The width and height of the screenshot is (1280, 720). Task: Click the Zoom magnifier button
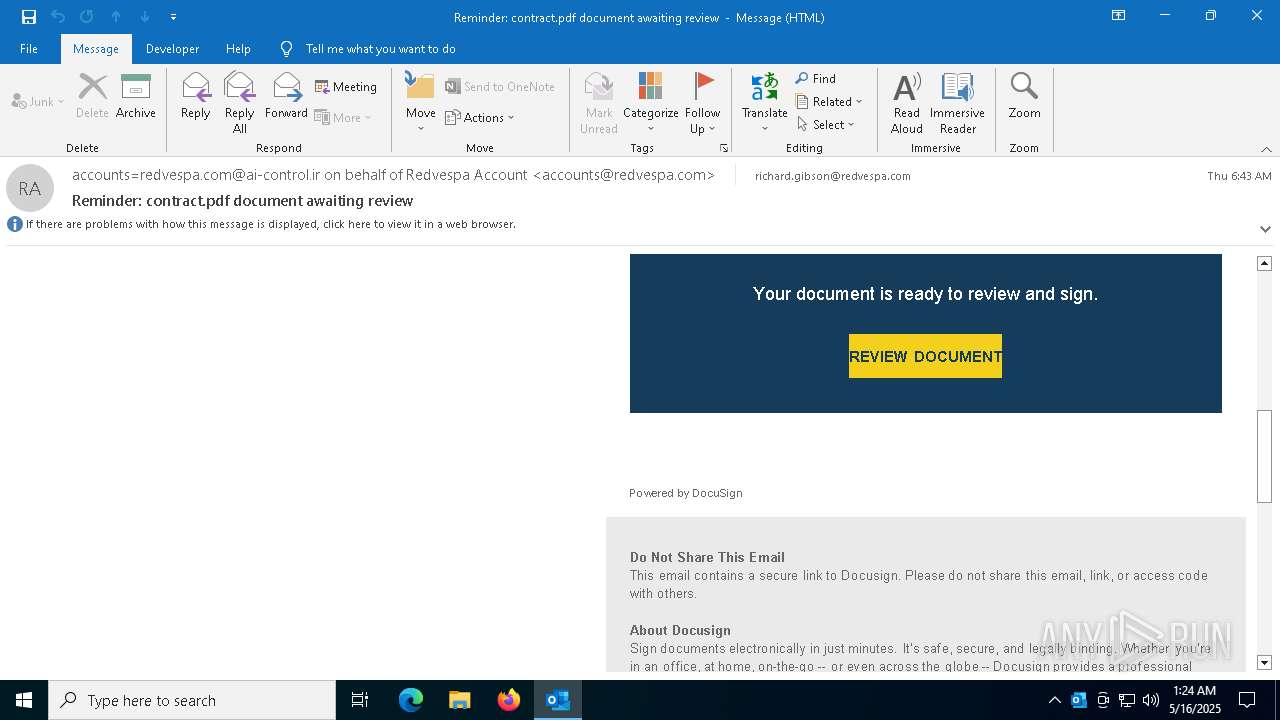coord(1025,96)
